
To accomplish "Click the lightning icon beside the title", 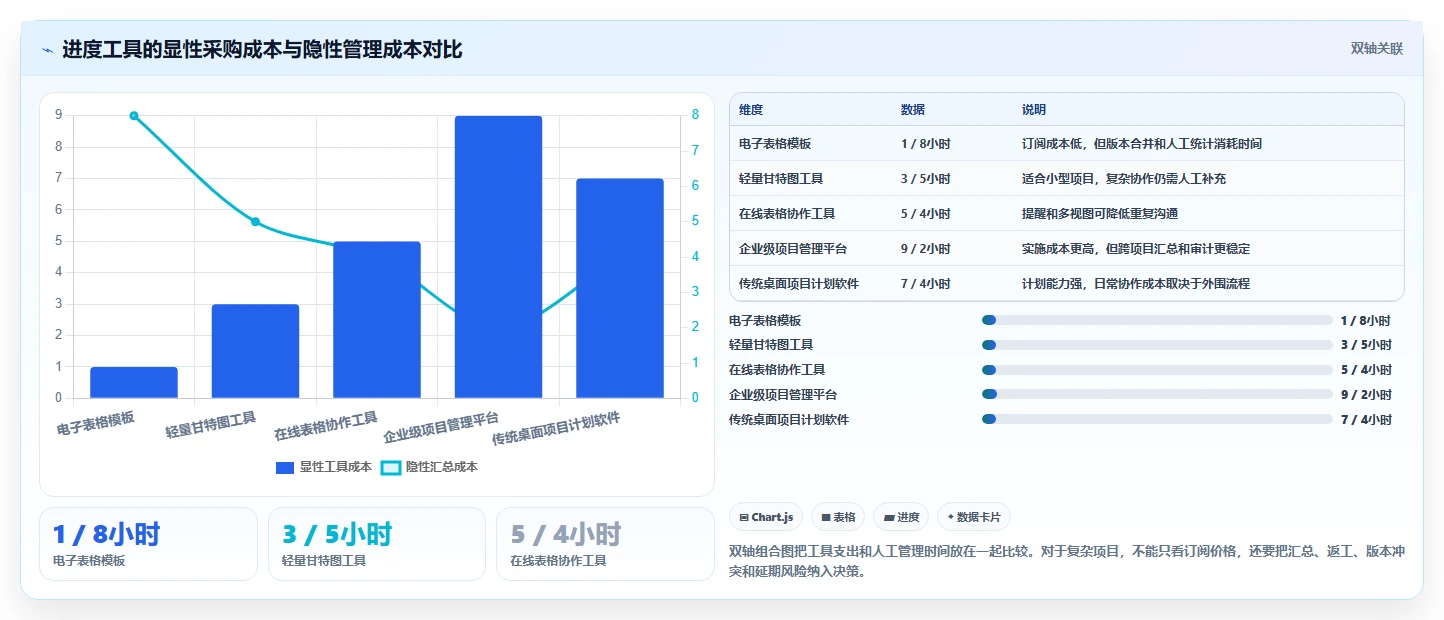I will [48, 50].
